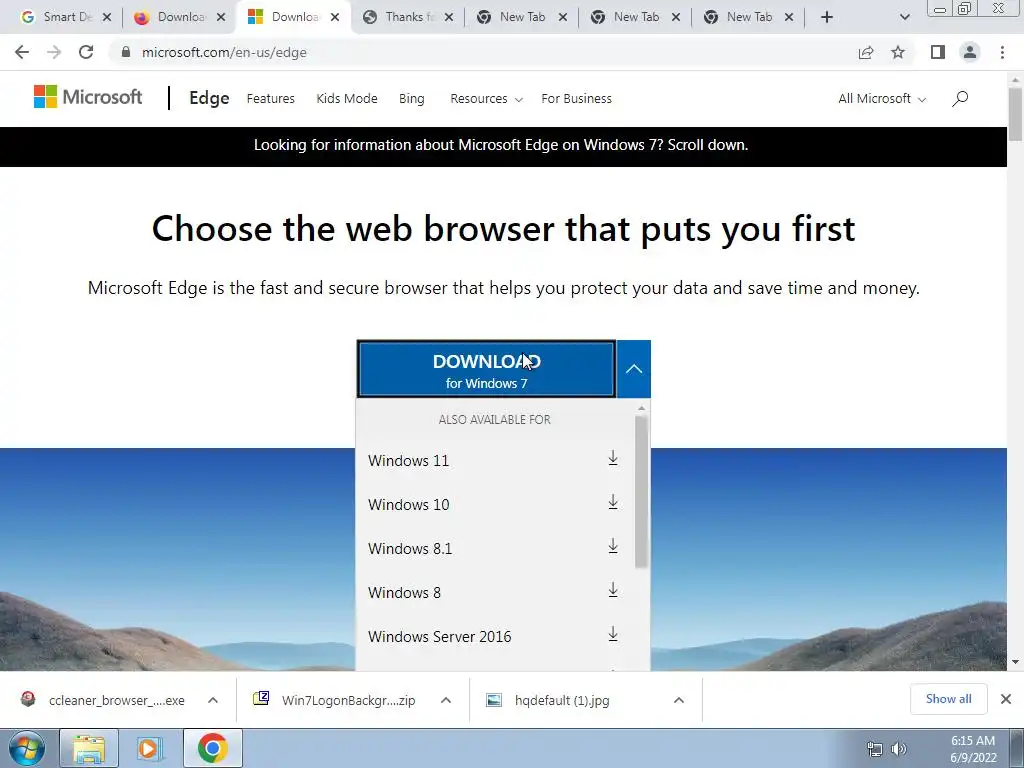Image resolution: width=1024 pixels, height=768 pixels.
Task: Open Chrome three-dot menu
Action: point(1002,52)
